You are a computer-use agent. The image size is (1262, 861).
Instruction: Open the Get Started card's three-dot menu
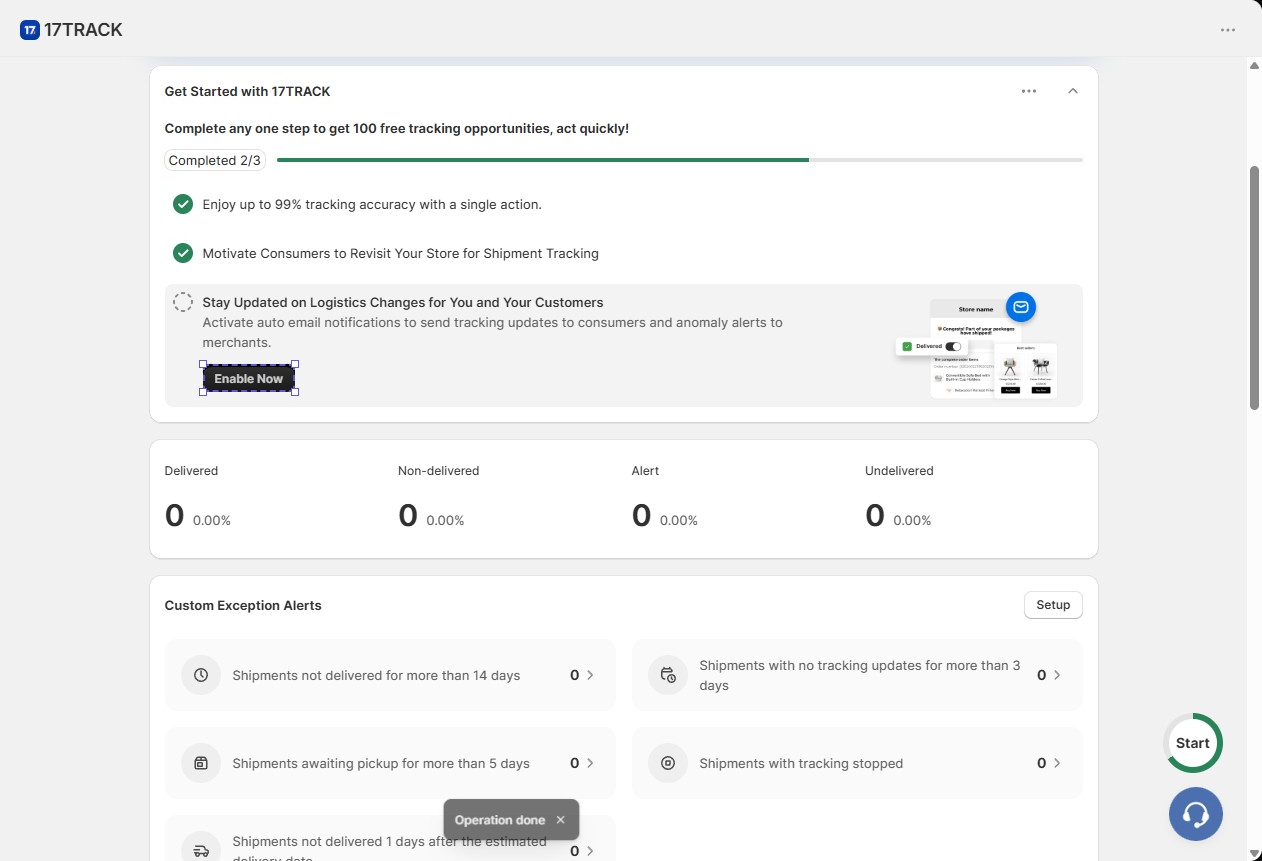1029,91
